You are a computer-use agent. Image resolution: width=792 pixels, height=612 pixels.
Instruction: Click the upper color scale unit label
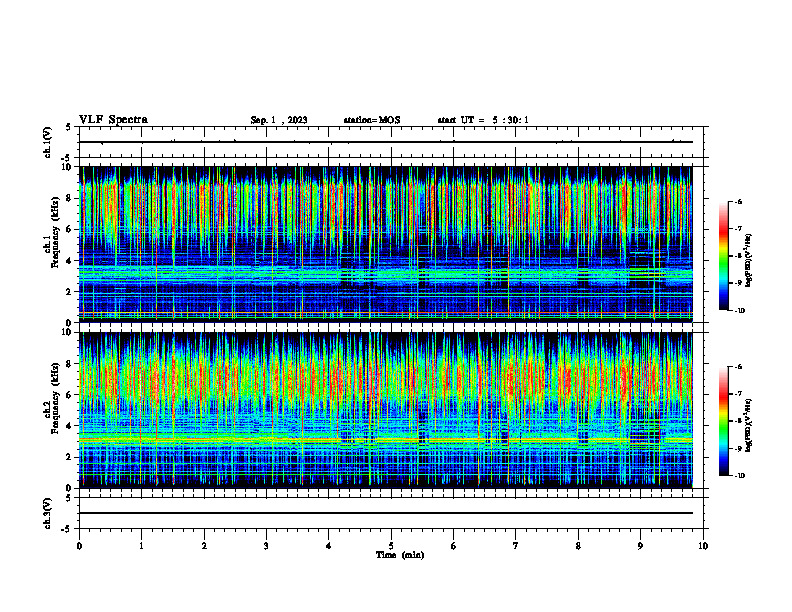(x=749, y=261)
